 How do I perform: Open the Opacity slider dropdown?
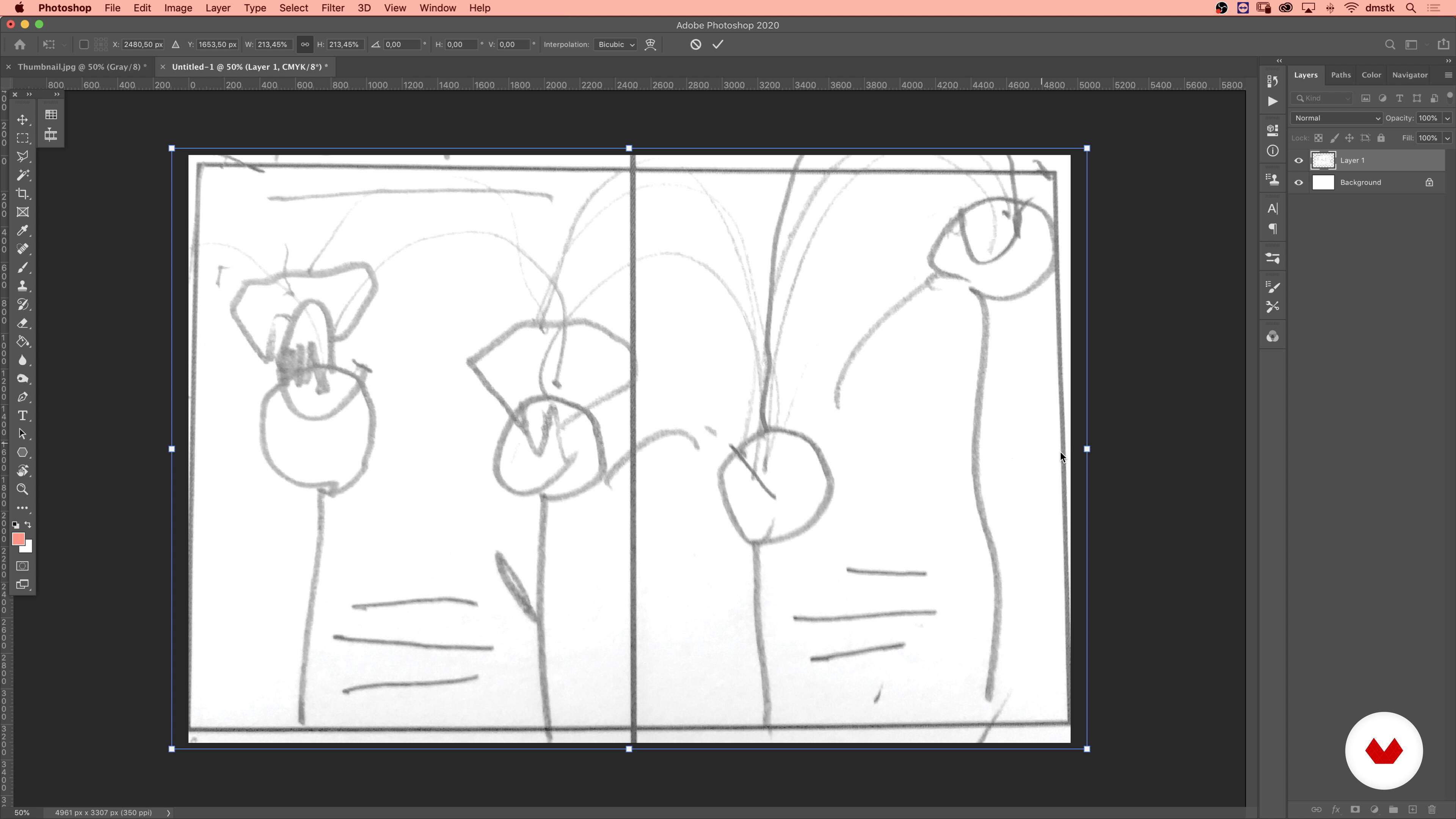(1447, 118)
